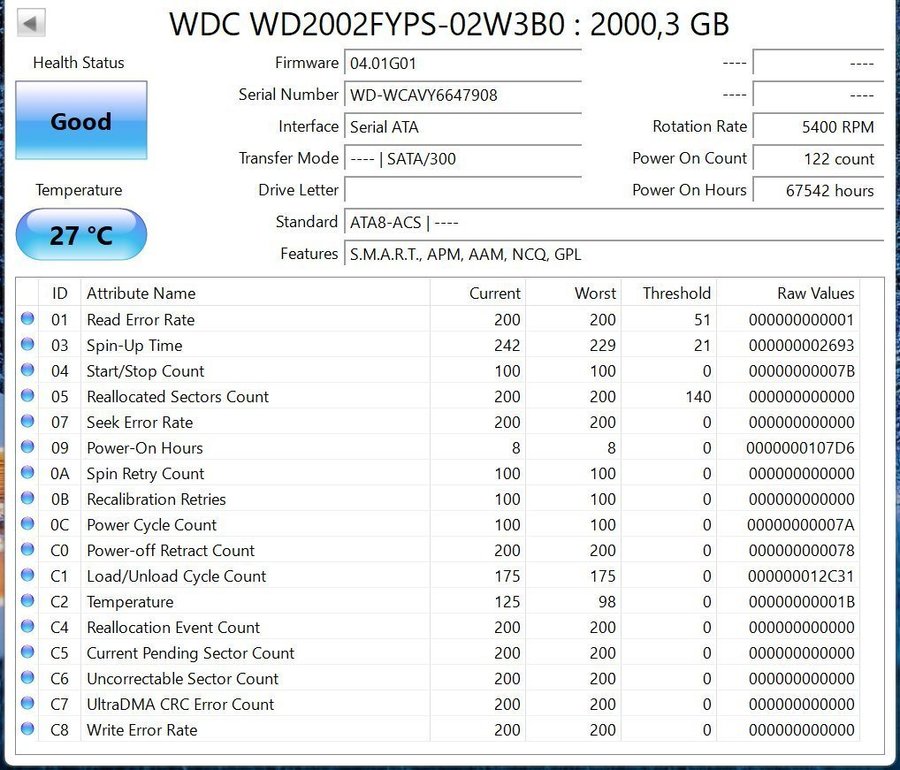Click status icon for Power-On Hours
Screen dimensions: 900x770
pos(28,448)
